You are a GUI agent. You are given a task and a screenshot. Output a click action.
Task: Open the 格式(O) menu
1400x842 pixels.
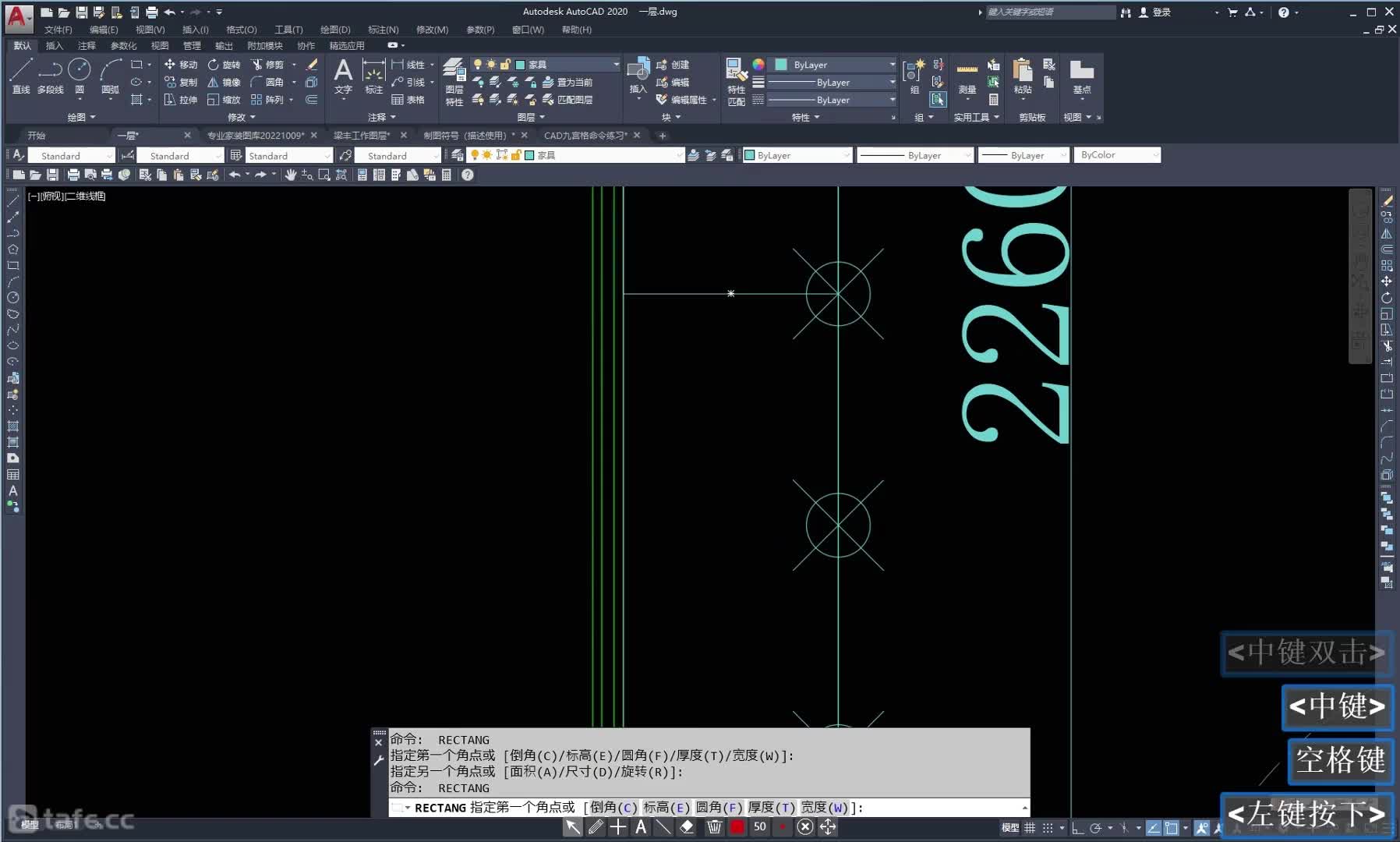coord(242,30)
